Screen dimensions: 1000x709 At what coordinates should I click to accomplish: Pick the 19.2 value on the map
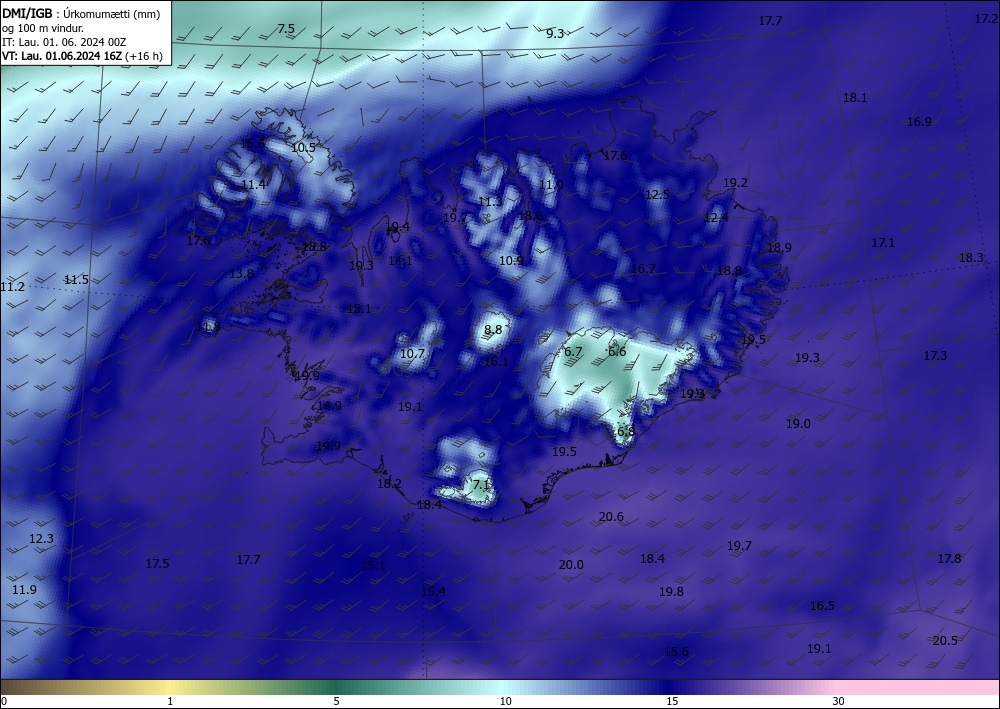pos(735,183)
